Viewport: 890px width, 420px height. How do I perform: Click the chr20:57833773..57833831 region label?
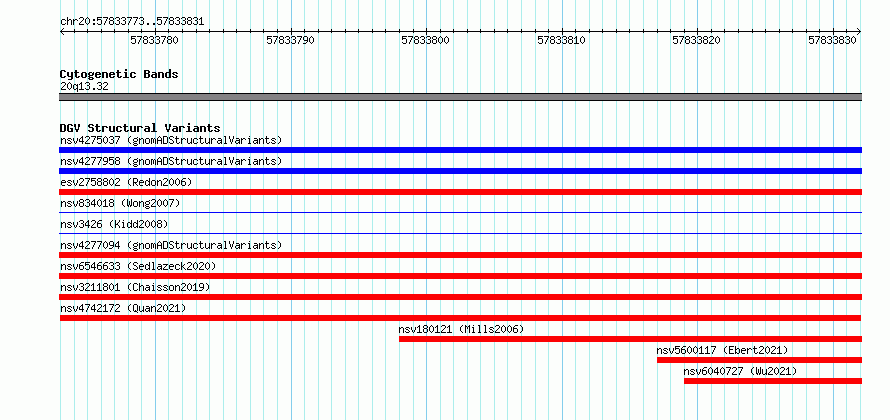pyautogui.click(x=132, y=22)
